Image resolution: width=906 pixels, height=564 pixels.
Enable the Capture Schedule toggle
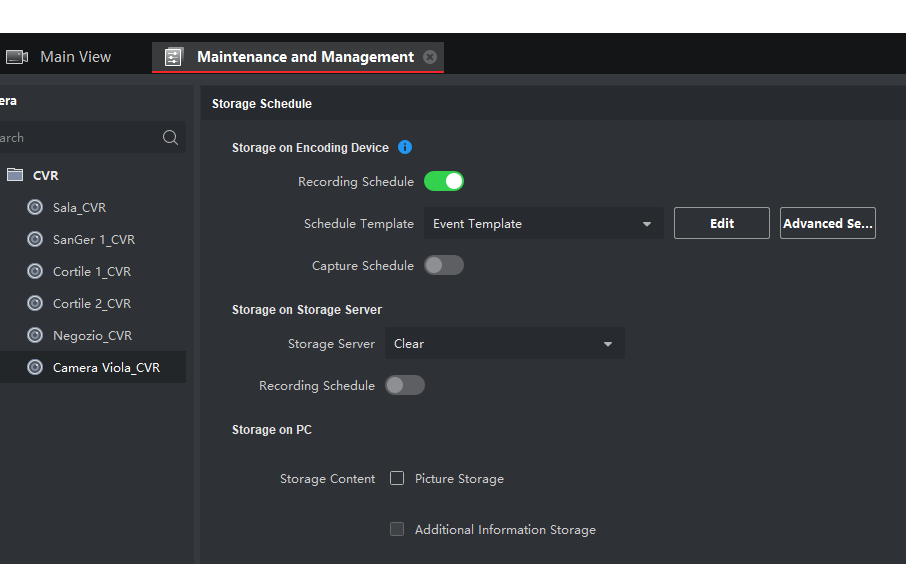444,265
